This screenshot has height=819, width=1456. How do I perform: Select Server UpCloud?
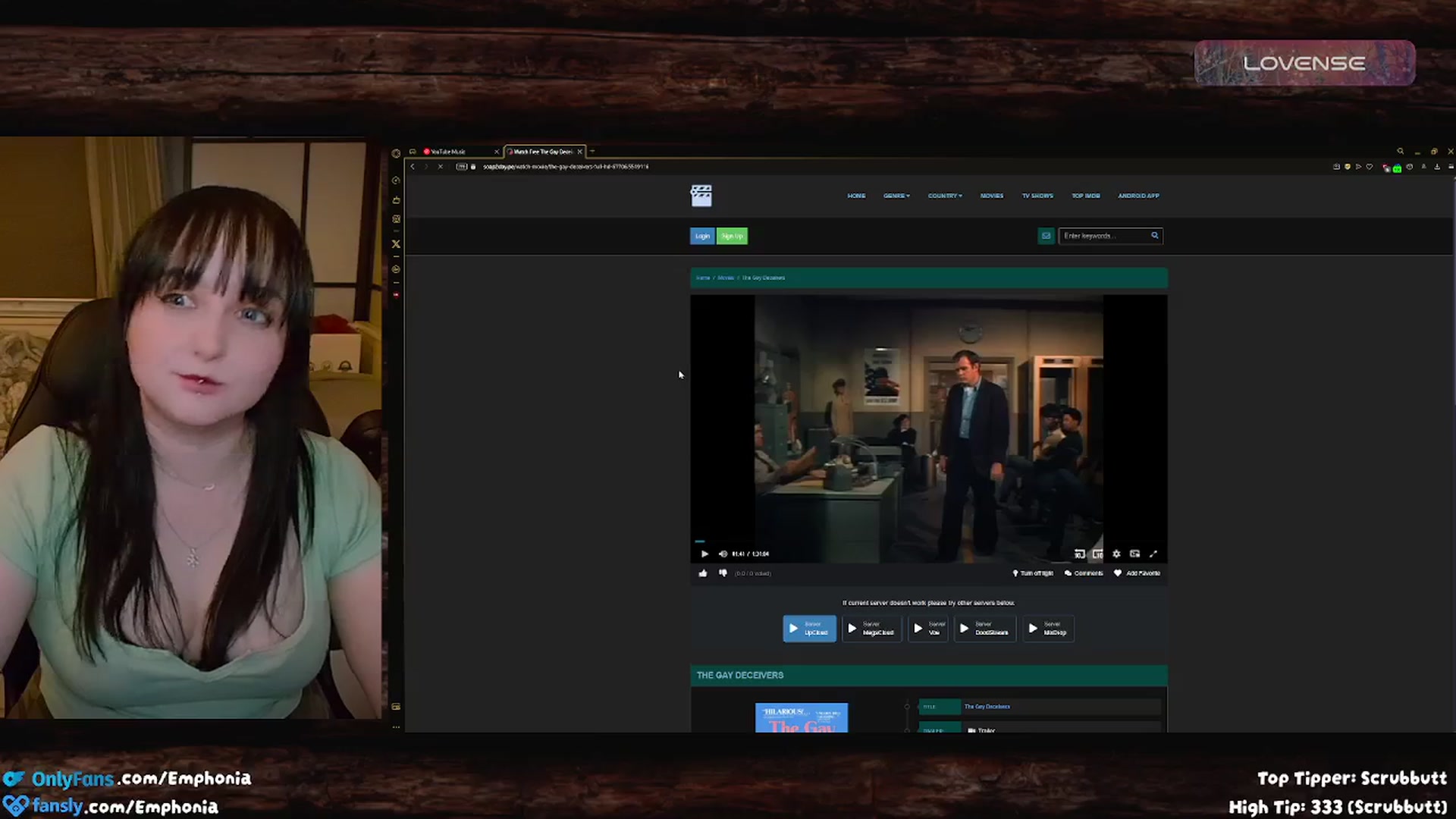(x=809, y=629)
